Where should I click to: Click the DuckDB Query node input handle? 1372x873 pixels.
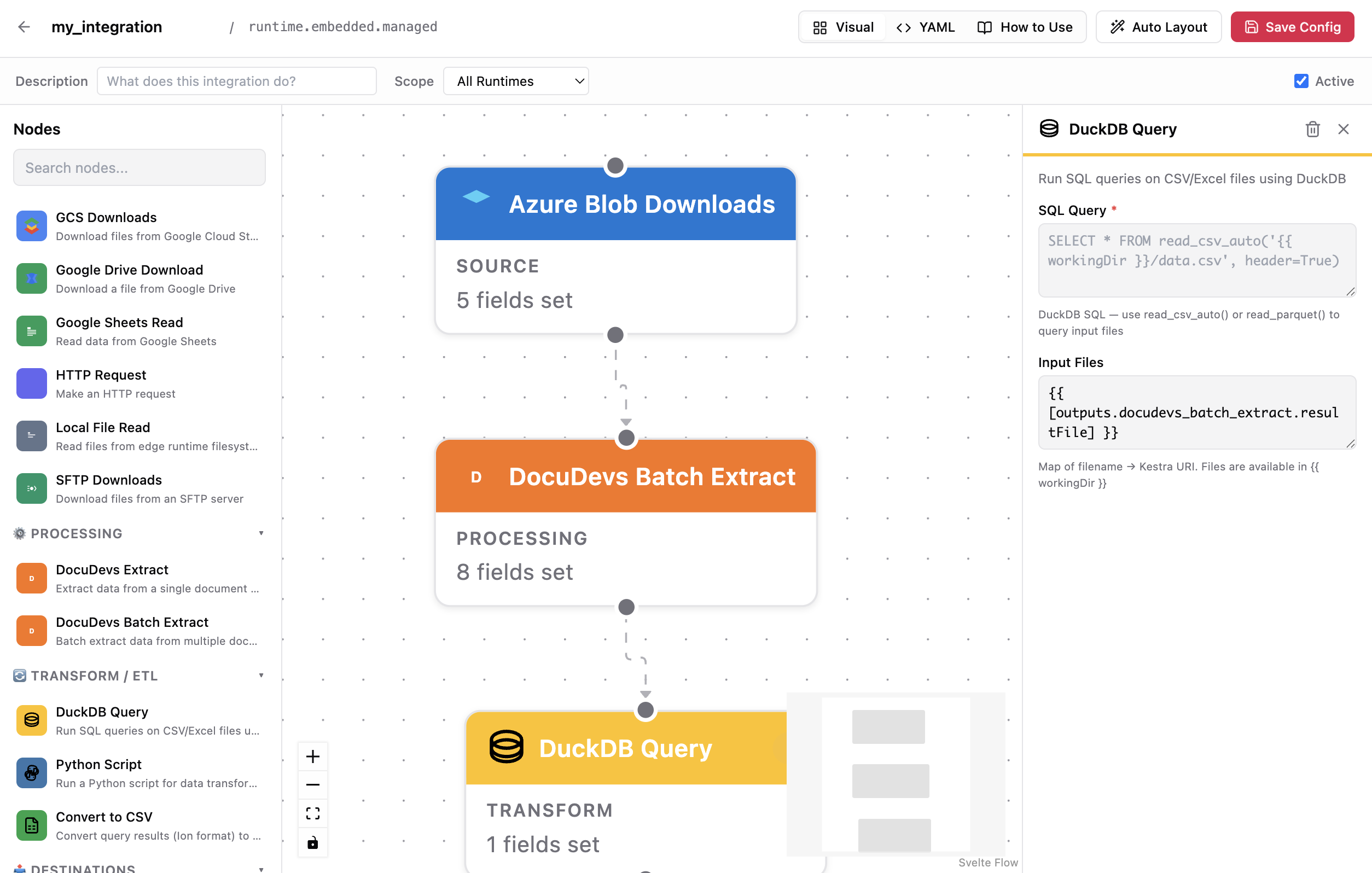[x=646, y=710]
